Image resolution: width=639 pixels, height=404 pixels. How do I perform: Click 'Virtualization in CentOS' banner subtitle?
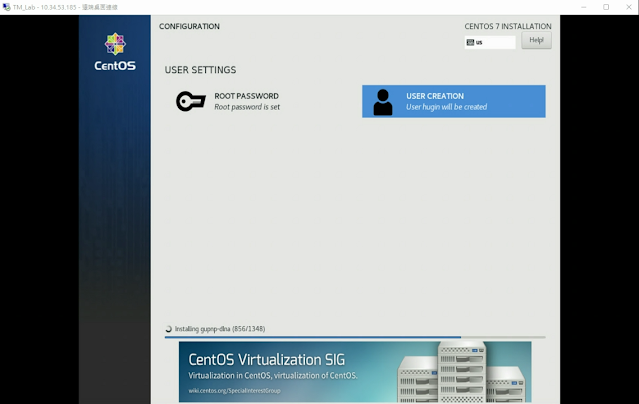(273, 375)
